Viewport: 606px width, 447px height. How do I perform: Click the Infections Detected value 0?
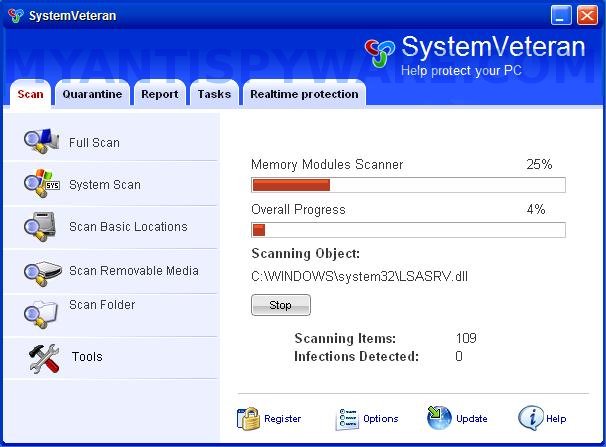point(459,356)
